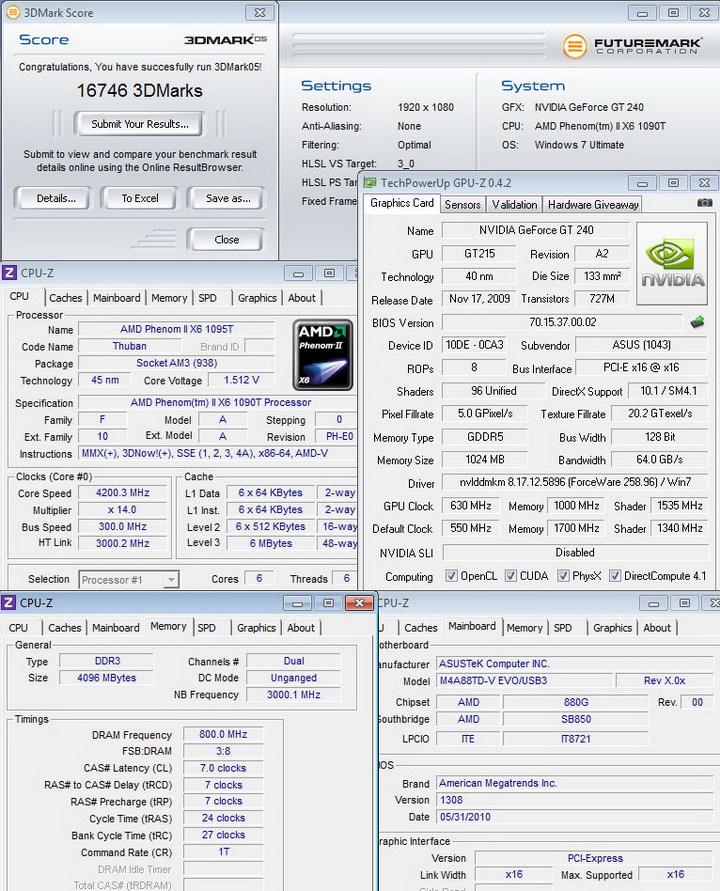Switch to Sensors tab in GPU-Z
720x891 pixels.
coord(463,205)
